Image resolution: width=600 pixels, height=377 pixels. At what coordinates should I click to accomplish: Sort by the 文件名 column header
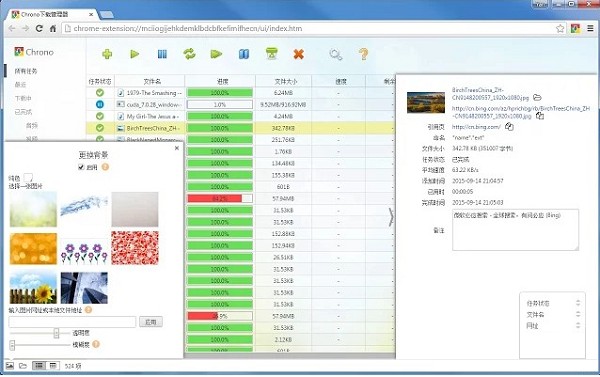pyautogui.click(x=150, y=82)
